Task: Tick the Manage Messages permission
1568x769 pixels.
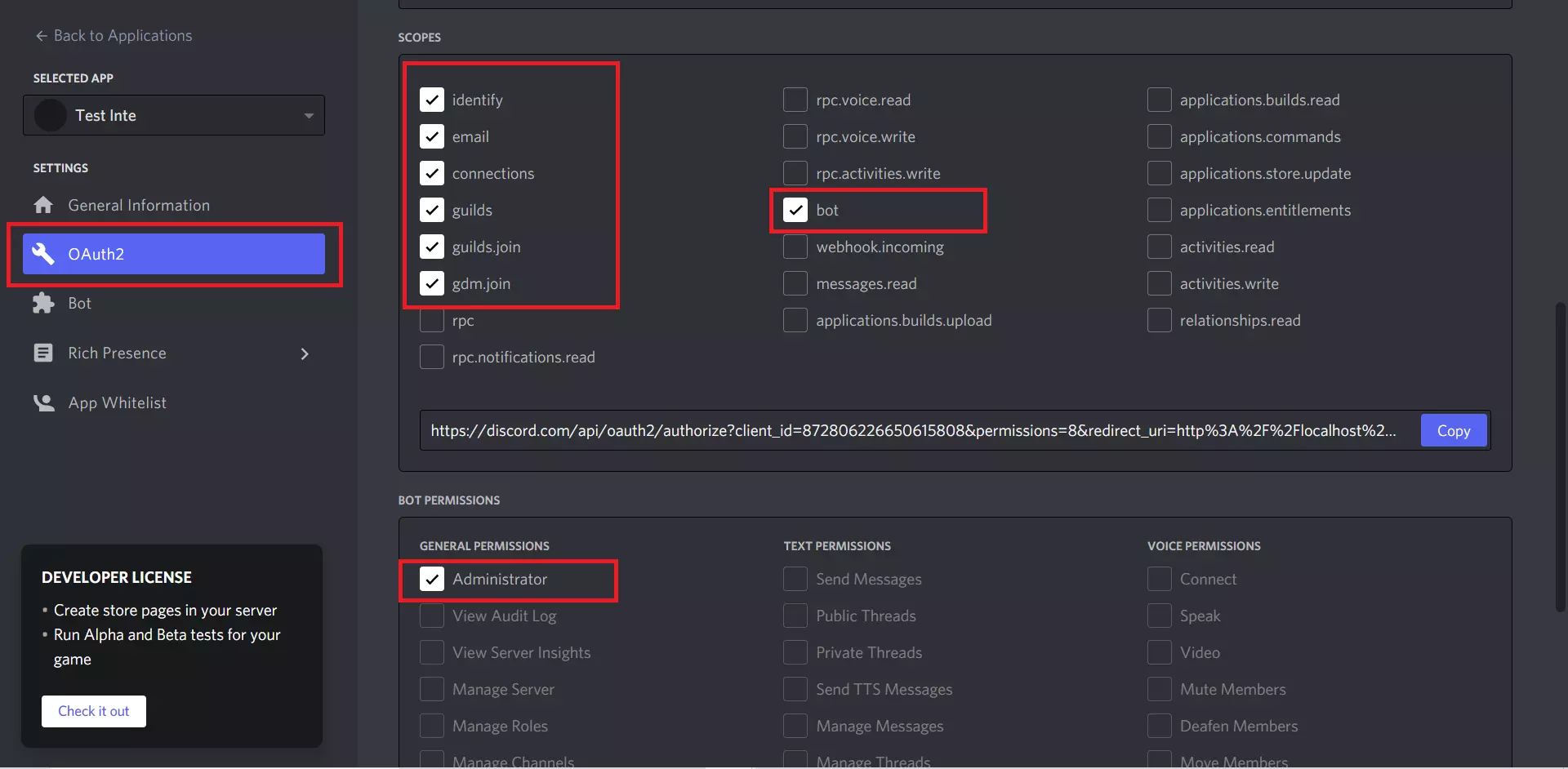Action: pos(795,726)
